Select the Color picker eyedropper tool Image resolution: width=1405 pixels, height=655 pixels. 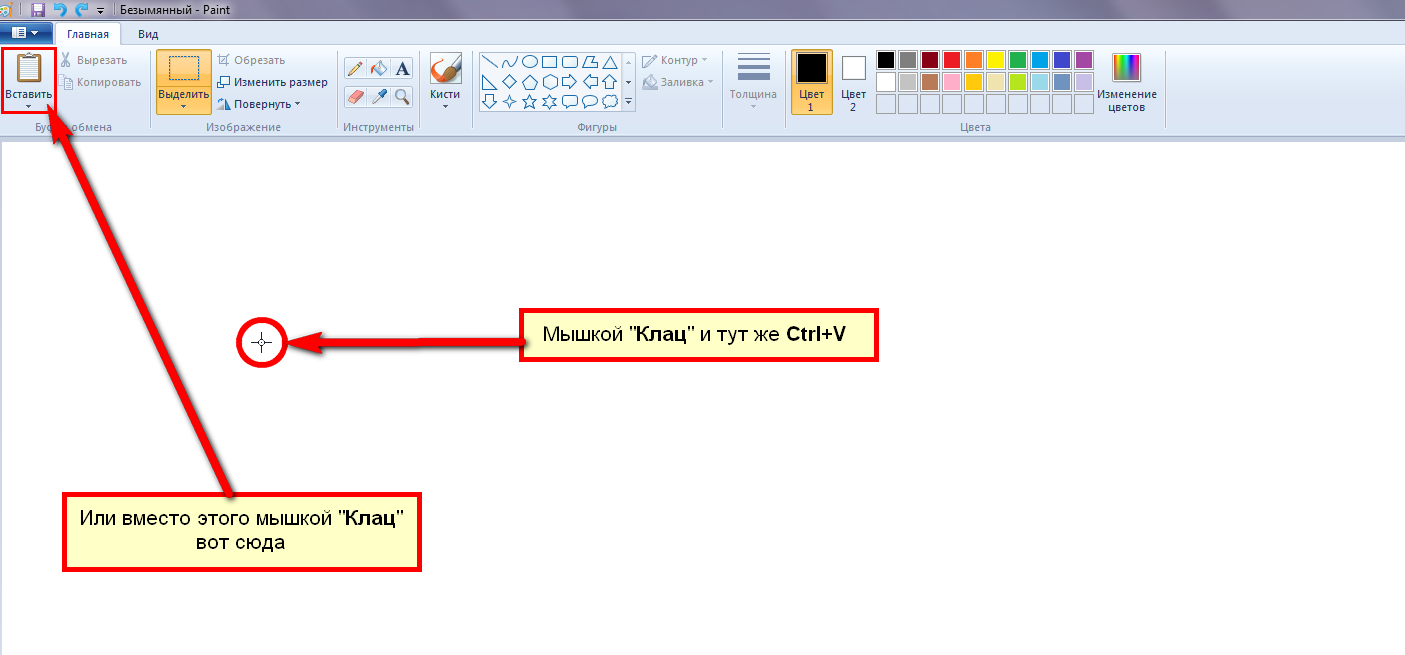click(379, 96)
